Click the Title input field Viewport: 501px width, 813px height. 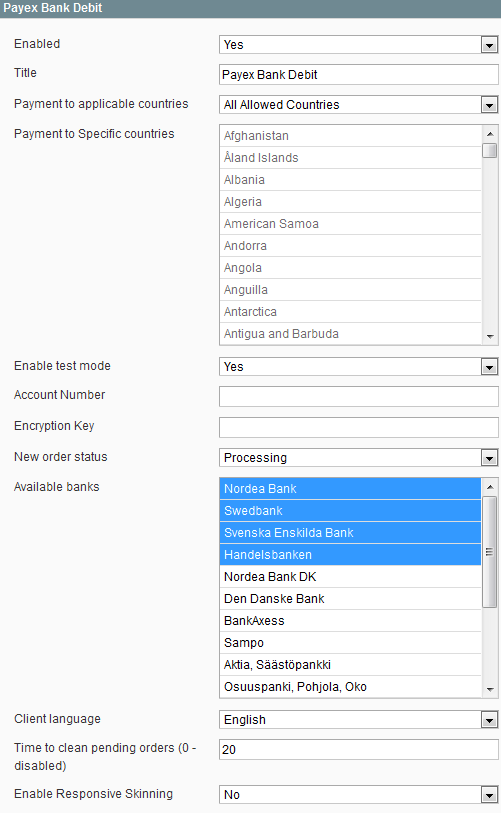[x=358, y=75]
